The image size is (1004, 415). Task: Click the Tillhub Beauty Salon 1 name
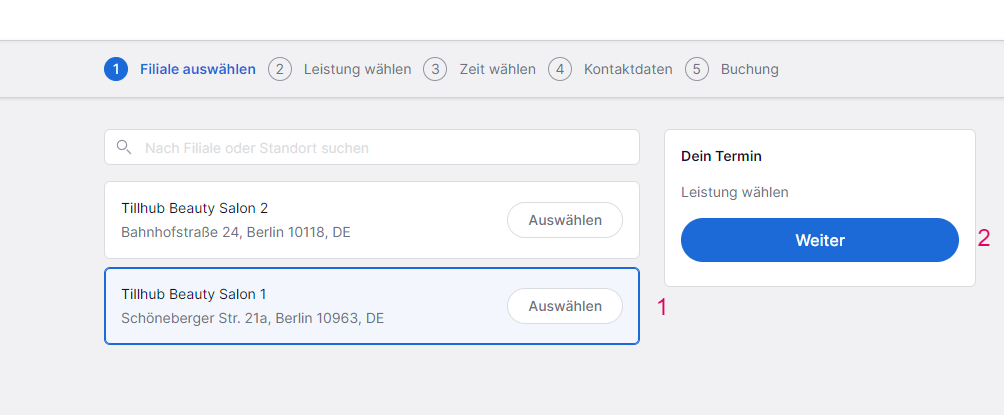[193, 294]
